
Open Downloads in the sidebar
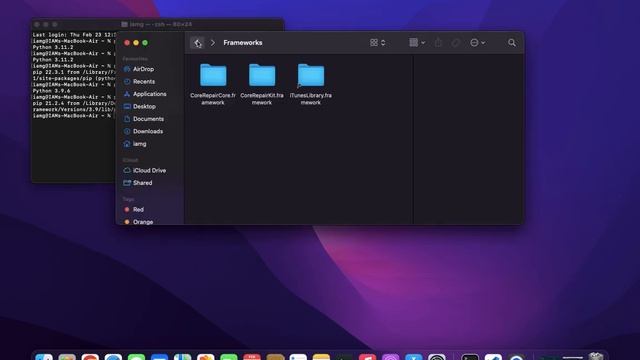coord(149,131)
